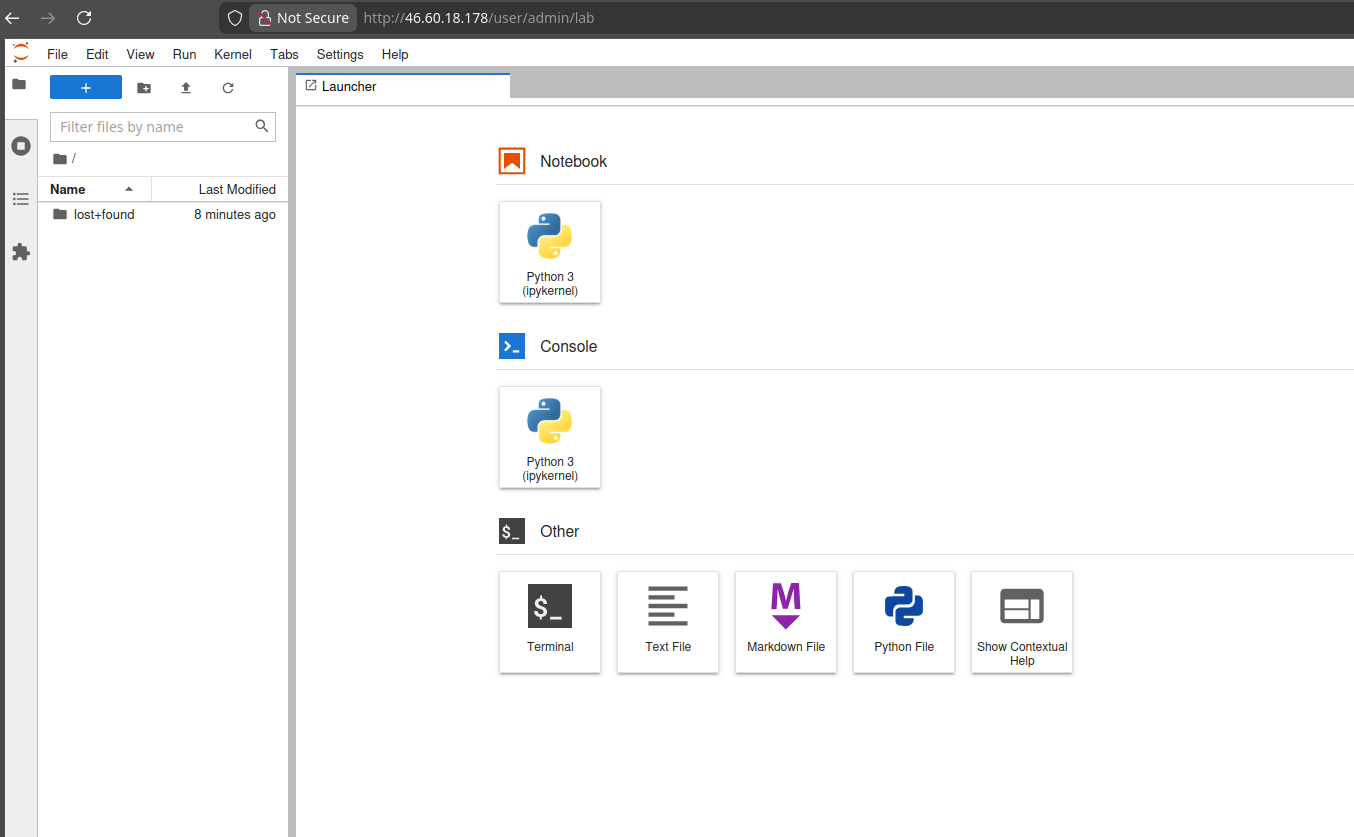
Task: Open the Extension Manager puzzle icon
Action: (x=20, y=252)
